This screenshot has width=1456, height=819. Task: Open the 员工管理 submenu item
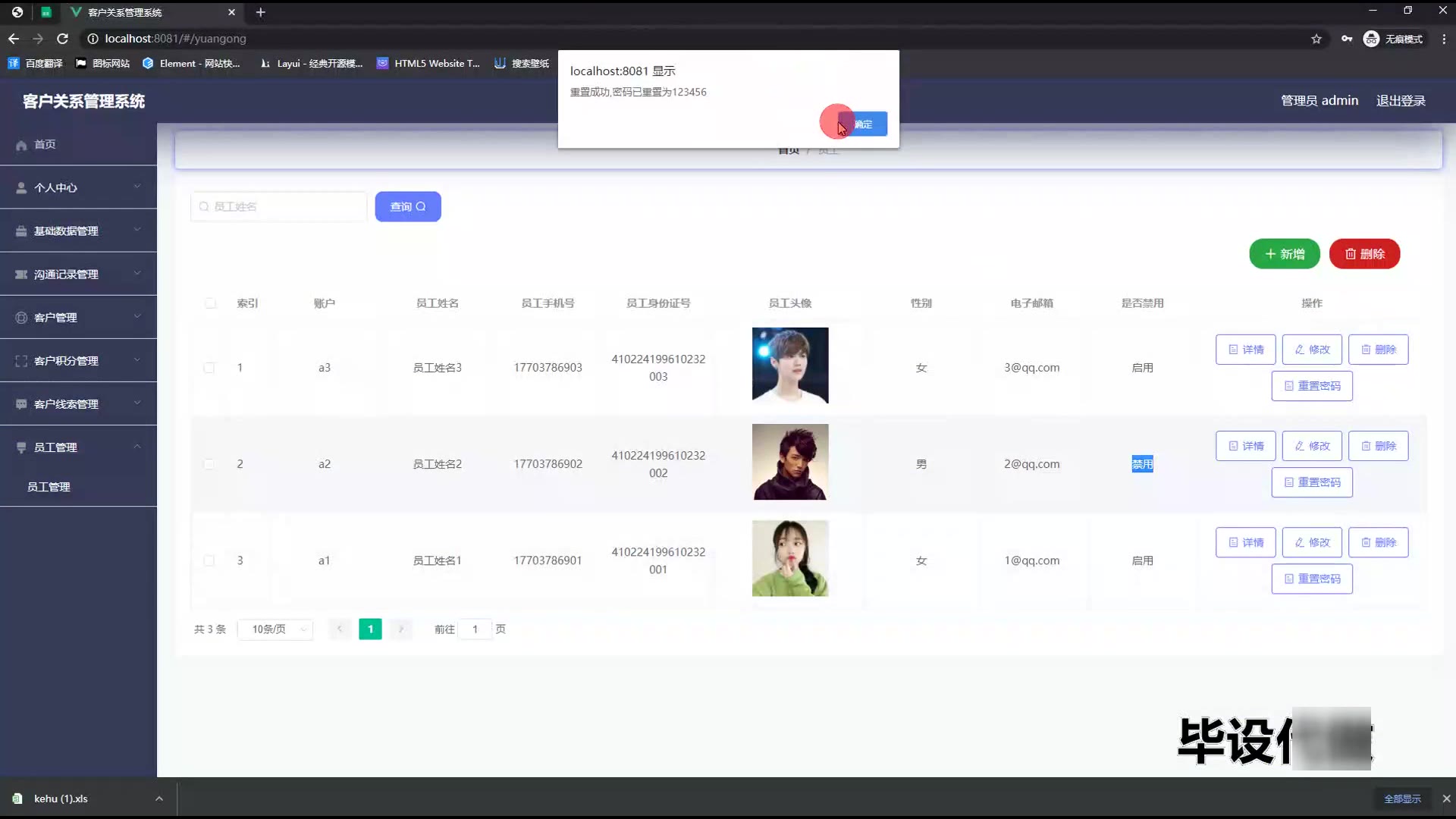click(x=49, y=487)
